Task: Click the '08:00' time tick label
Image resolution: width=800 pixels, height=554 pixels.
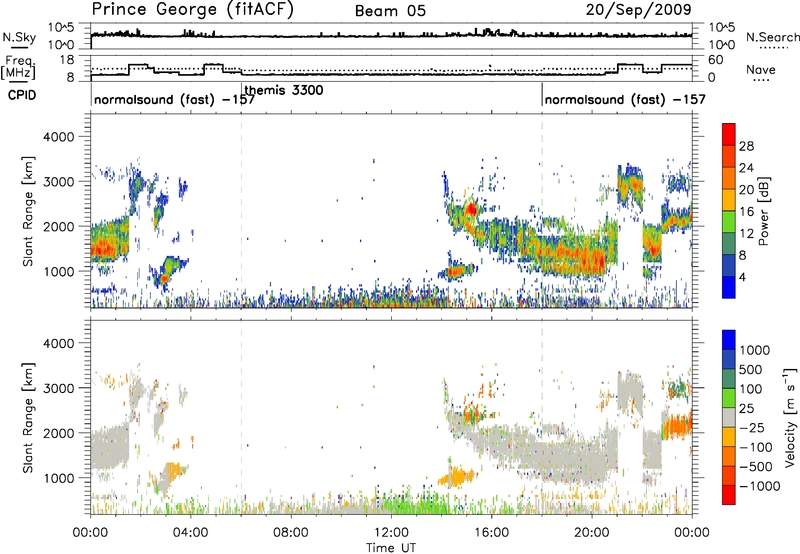Action: point(291,533)
